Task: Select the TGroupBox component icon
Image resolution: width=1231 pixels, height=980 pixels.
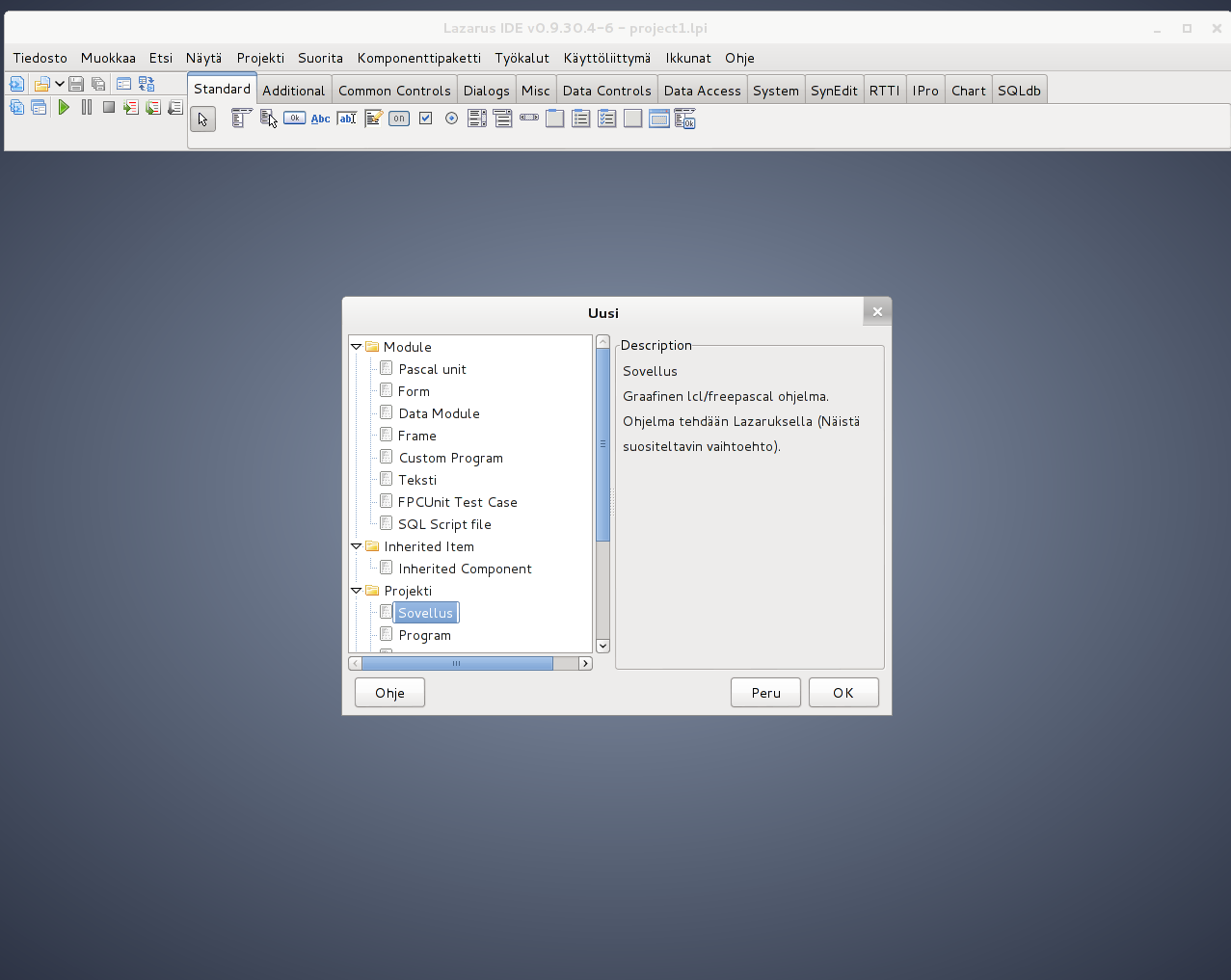Action: (555, 119)
